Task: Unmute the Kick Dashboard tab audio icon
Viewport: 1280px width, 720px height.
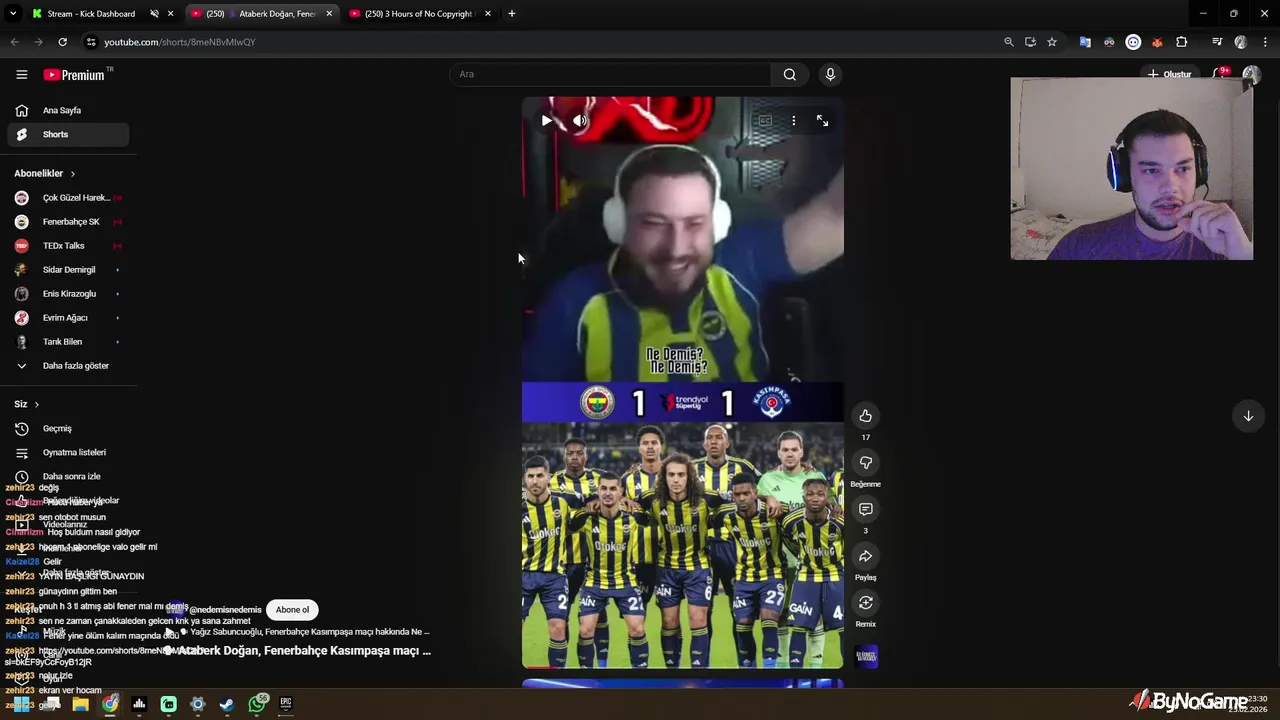Action: click(154, 14)
